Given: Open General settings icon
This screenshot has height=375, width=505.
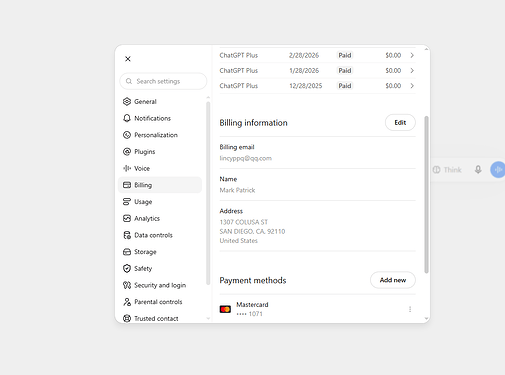Looking at the screenshot, I should tap(127, 102).
